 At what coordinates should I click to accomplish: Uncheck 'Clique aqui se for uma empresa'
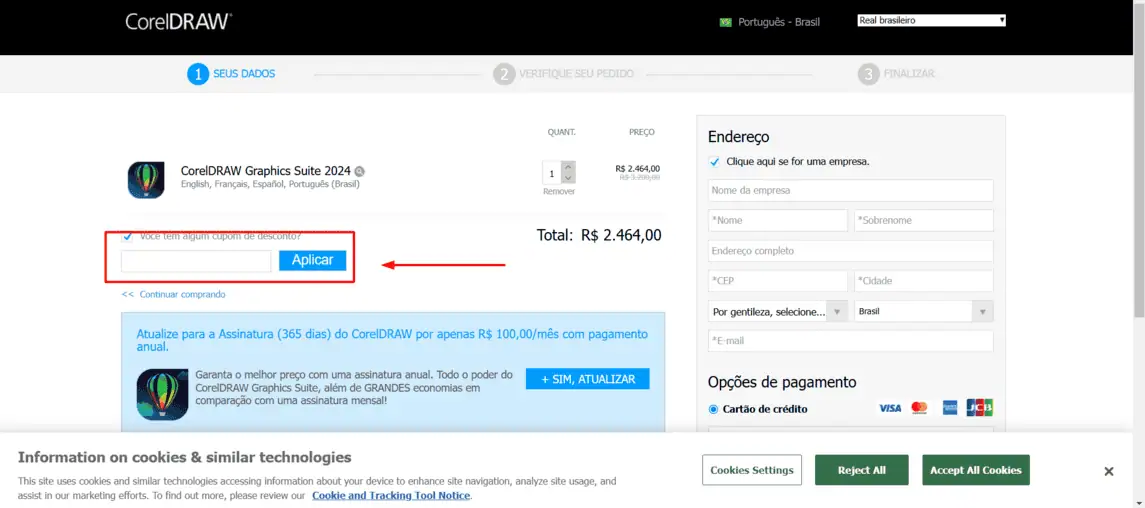714,162
